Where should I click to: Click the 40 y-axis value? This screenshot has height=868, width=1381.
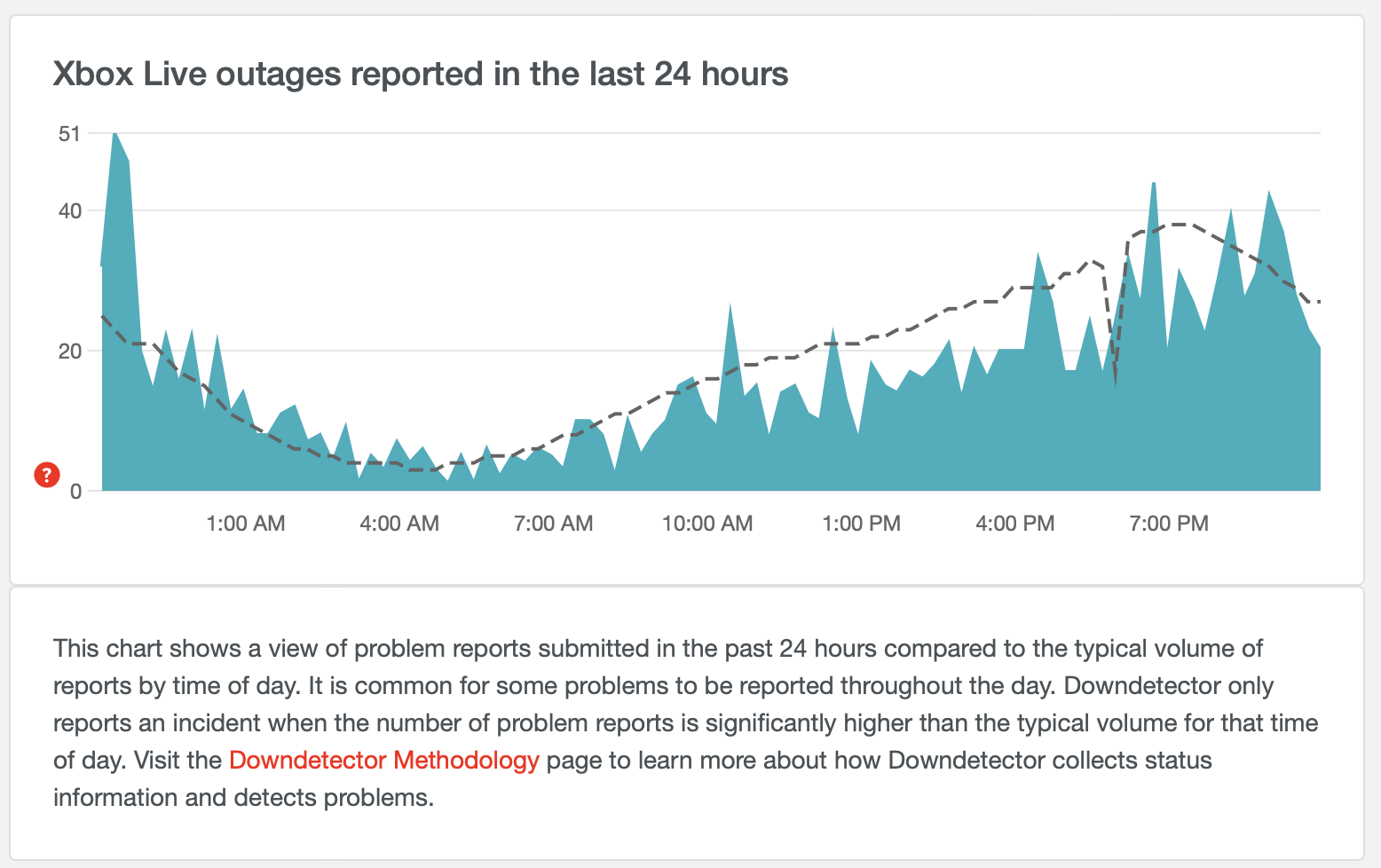point(69,211)
